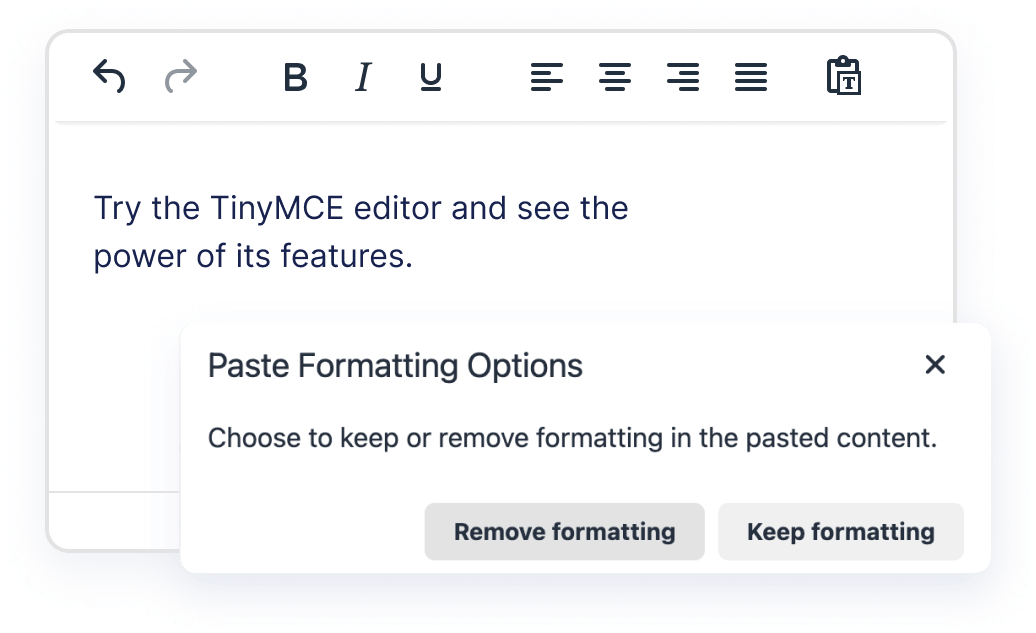Image resolution: width=1036 pixels, height=633 pixels.
Task: Toggle Italic styling for selected text
Action: pos(362,78)
